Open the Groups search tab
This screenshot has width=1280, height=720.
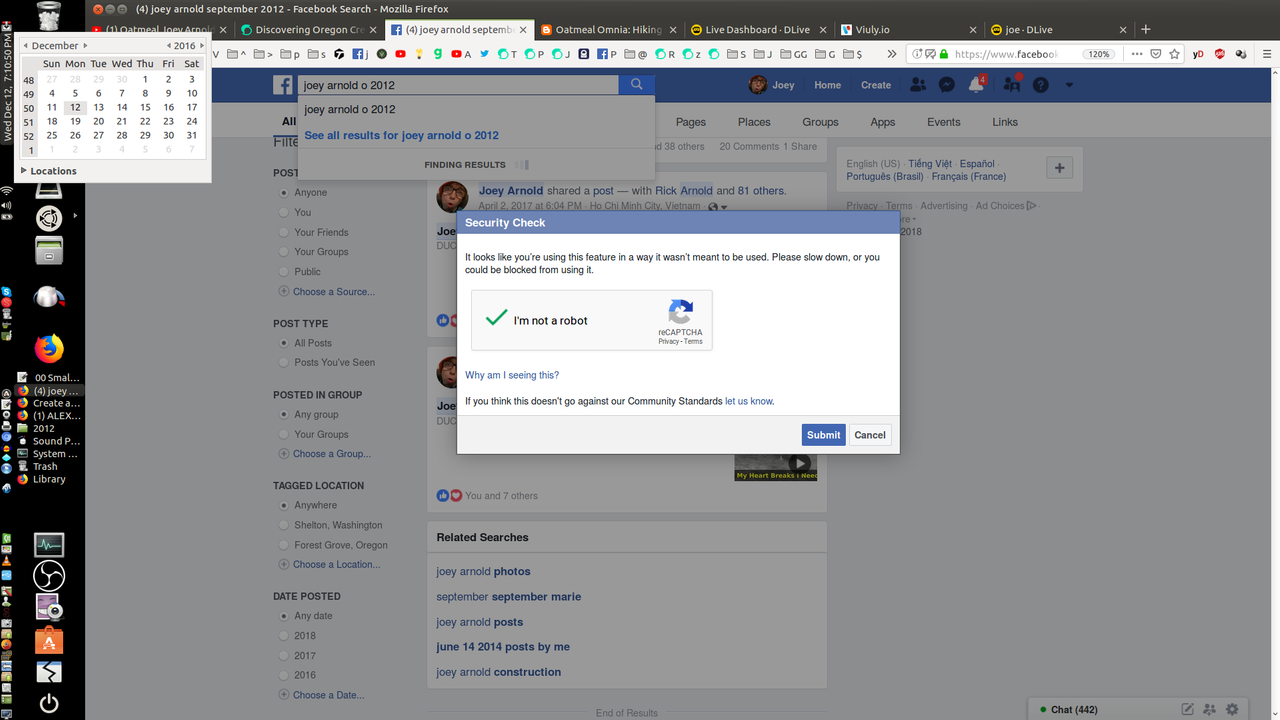coord(820,122)
